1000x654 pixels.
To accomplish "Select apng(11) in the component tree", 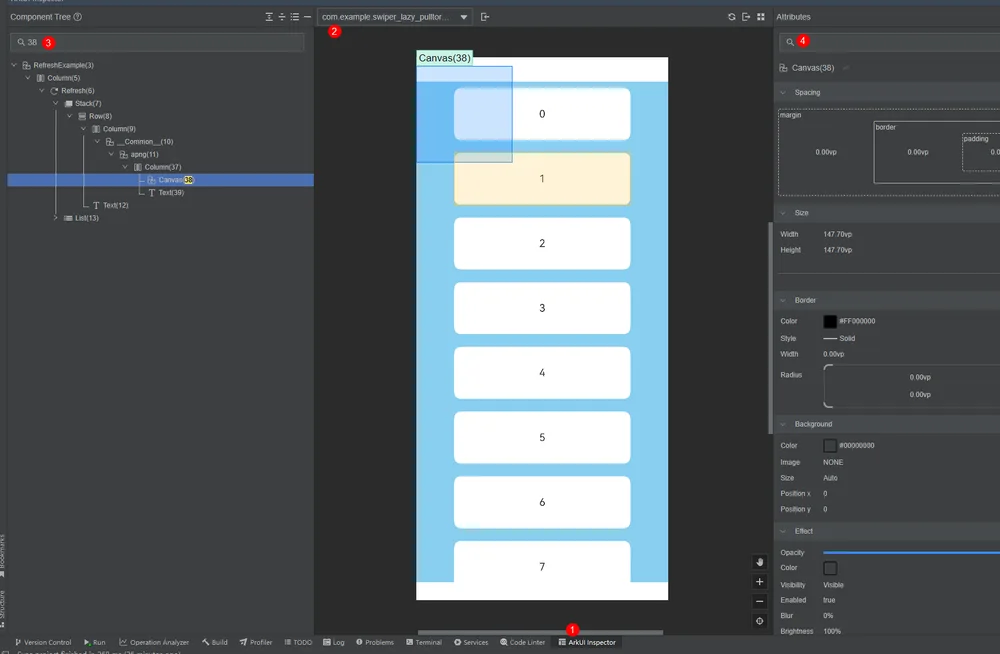I will 144,154.
